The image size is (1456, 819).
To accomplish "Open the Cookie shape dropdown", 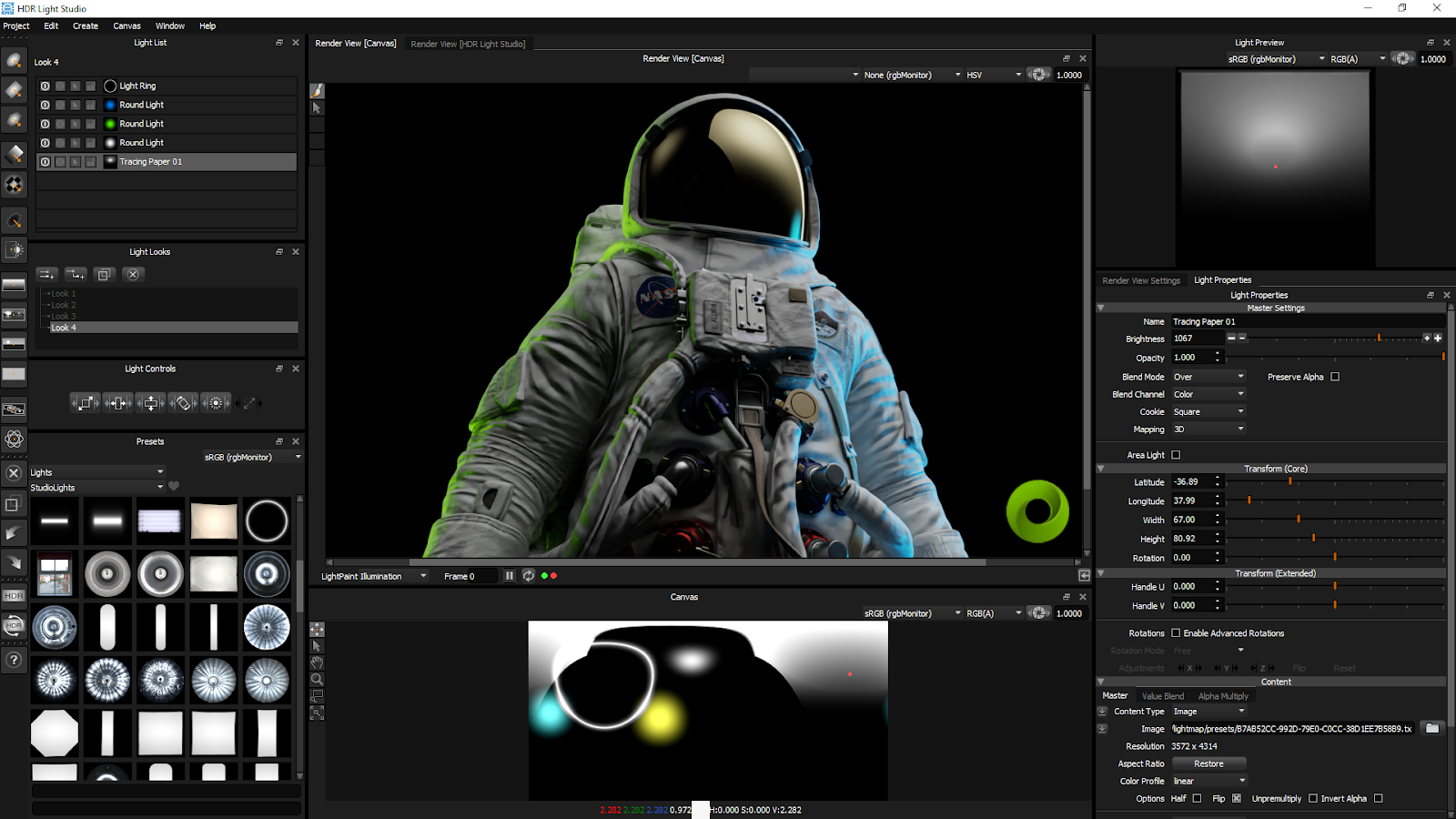I will tap(1208, 411).
